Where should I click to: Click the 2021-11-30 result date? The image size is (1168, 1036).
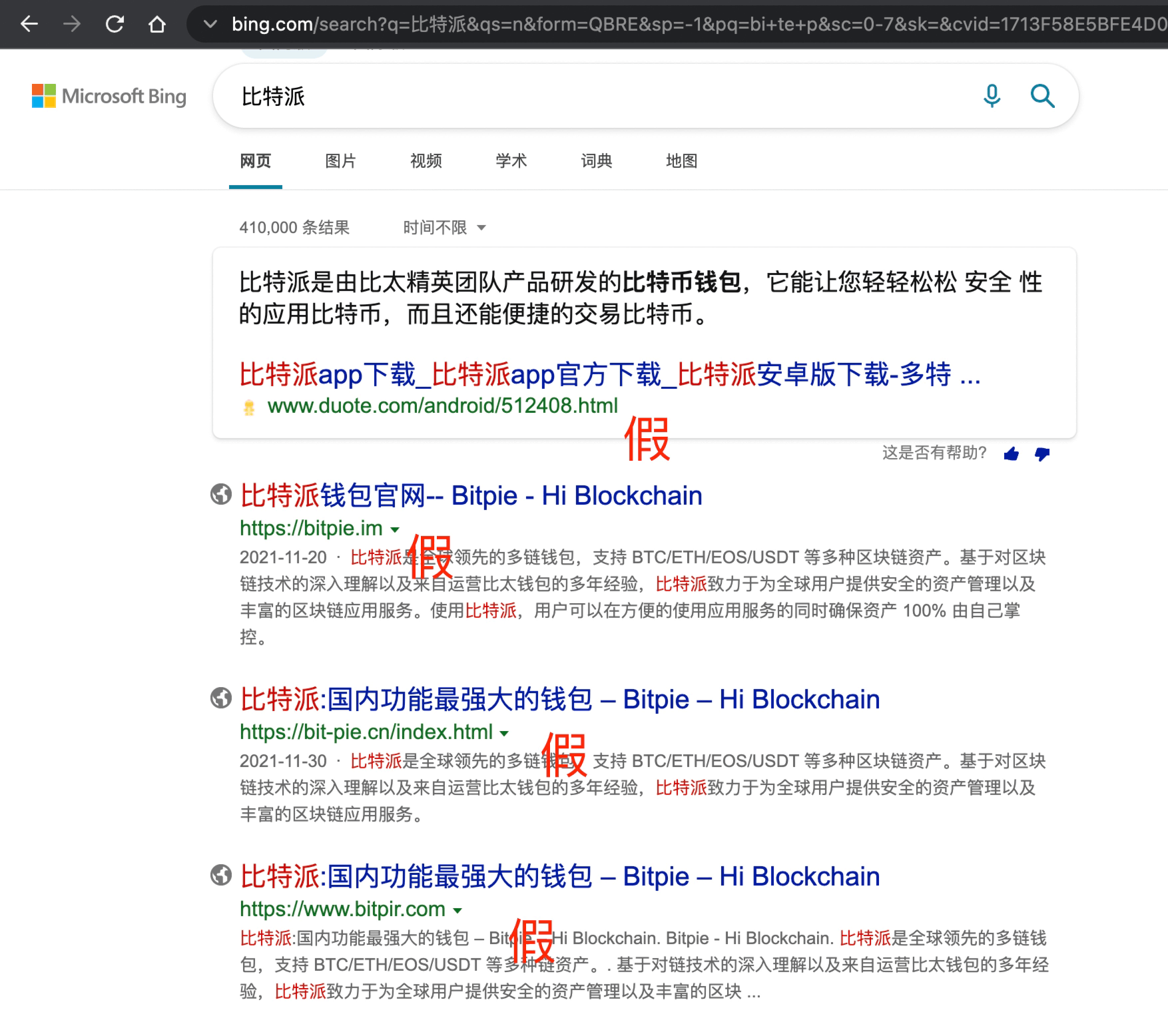(283, 761)
